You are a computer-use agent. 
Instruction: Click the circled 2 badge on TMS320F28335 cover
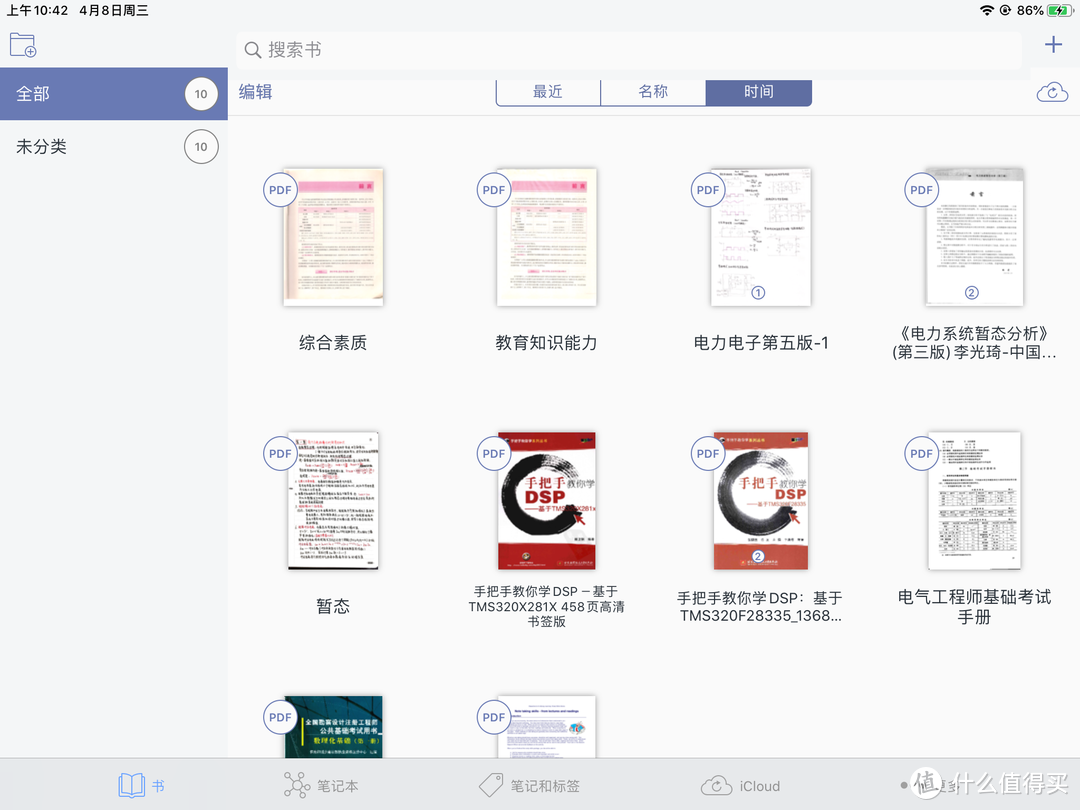pyautogui.click(x=758, y=557)
